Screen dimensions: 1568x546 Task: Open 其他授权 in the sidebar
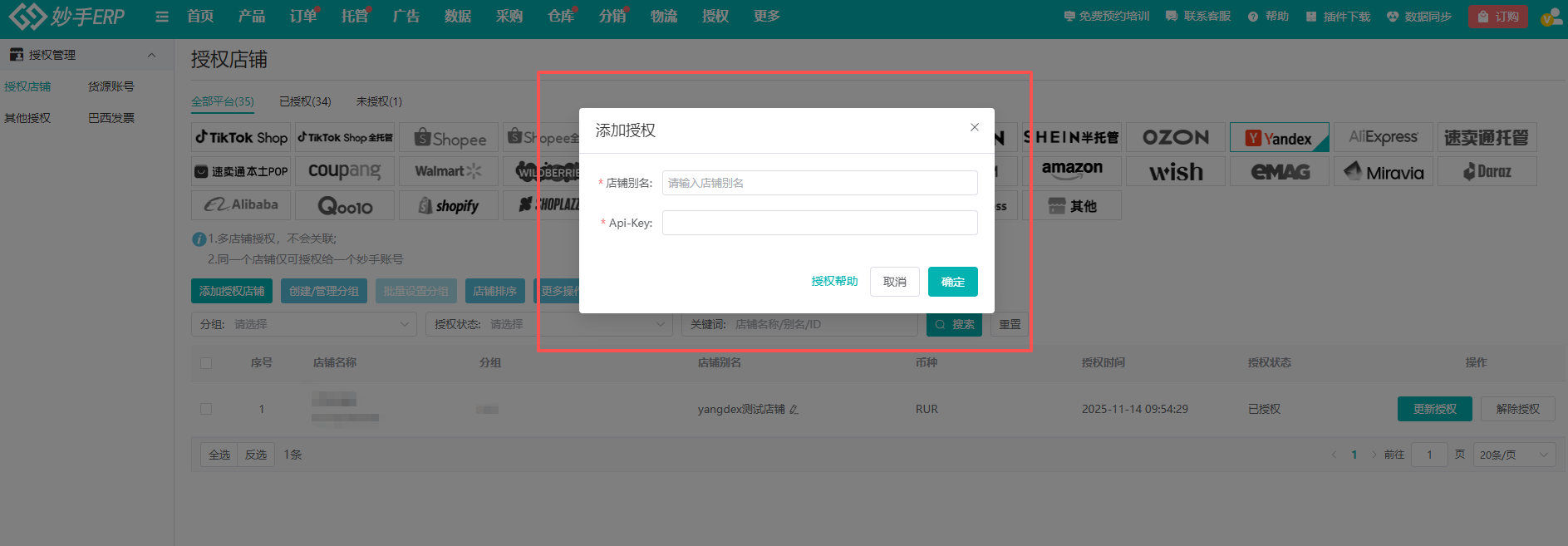[x=27, y=118]
